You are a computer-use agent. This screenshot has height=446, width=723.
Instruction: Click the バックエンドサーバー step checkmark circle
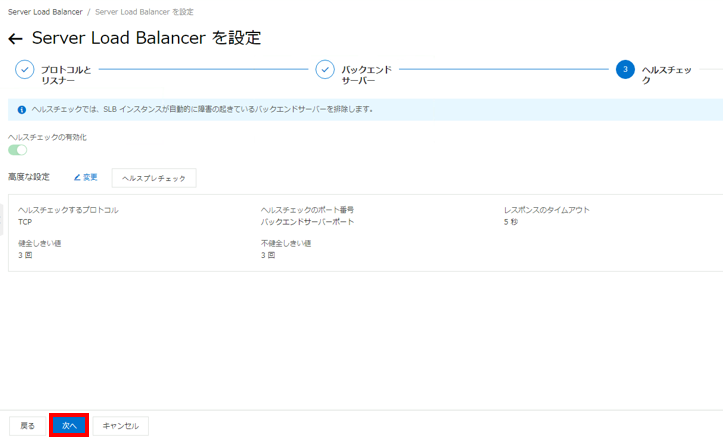coord(325,70)
